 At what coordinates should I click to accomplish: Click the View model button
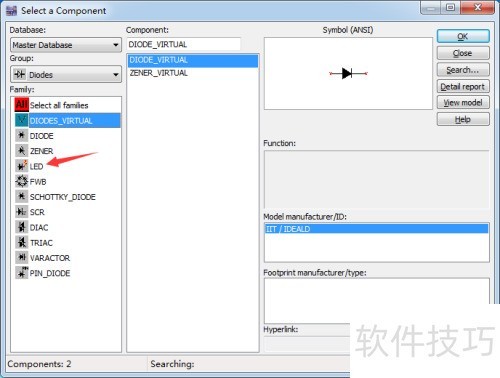point(463,103)
